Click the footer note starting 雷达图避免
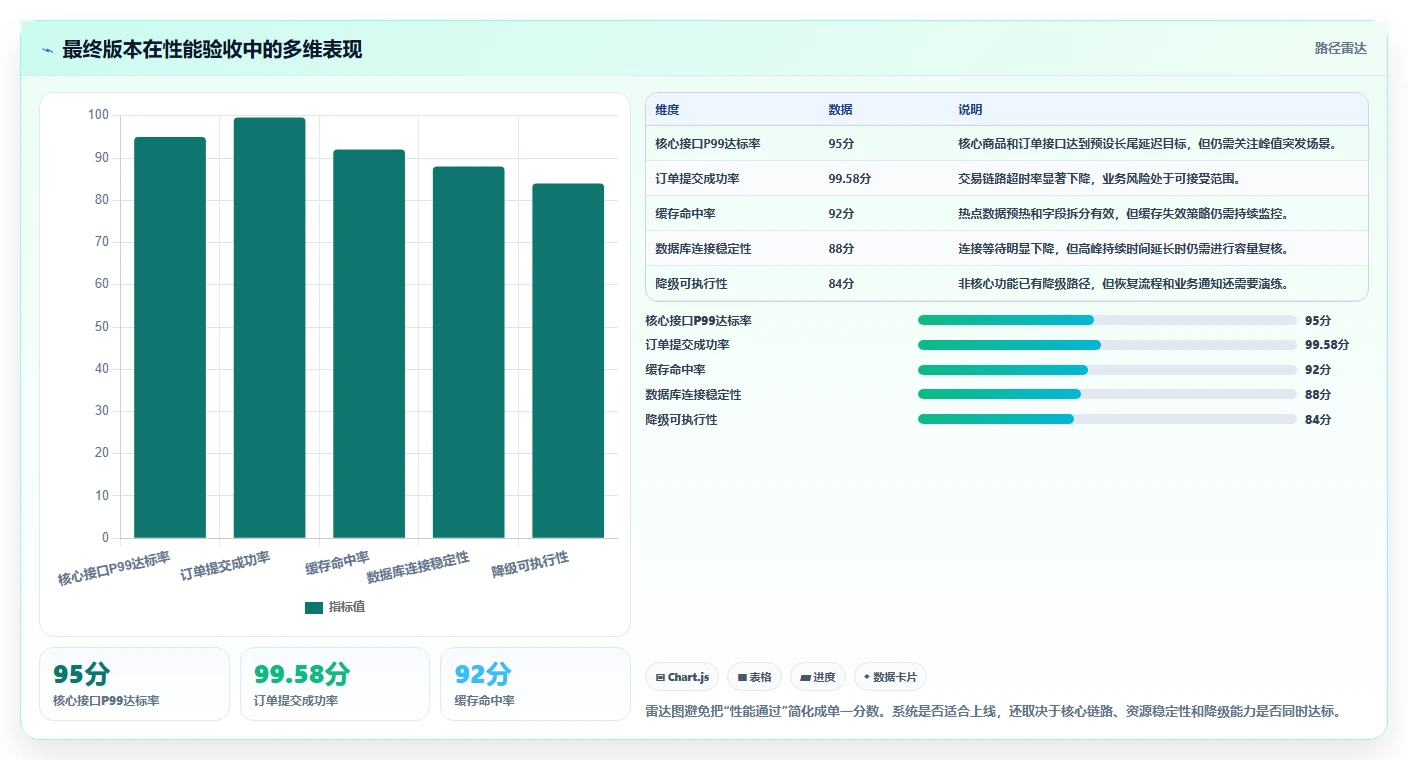 [993, 712]
